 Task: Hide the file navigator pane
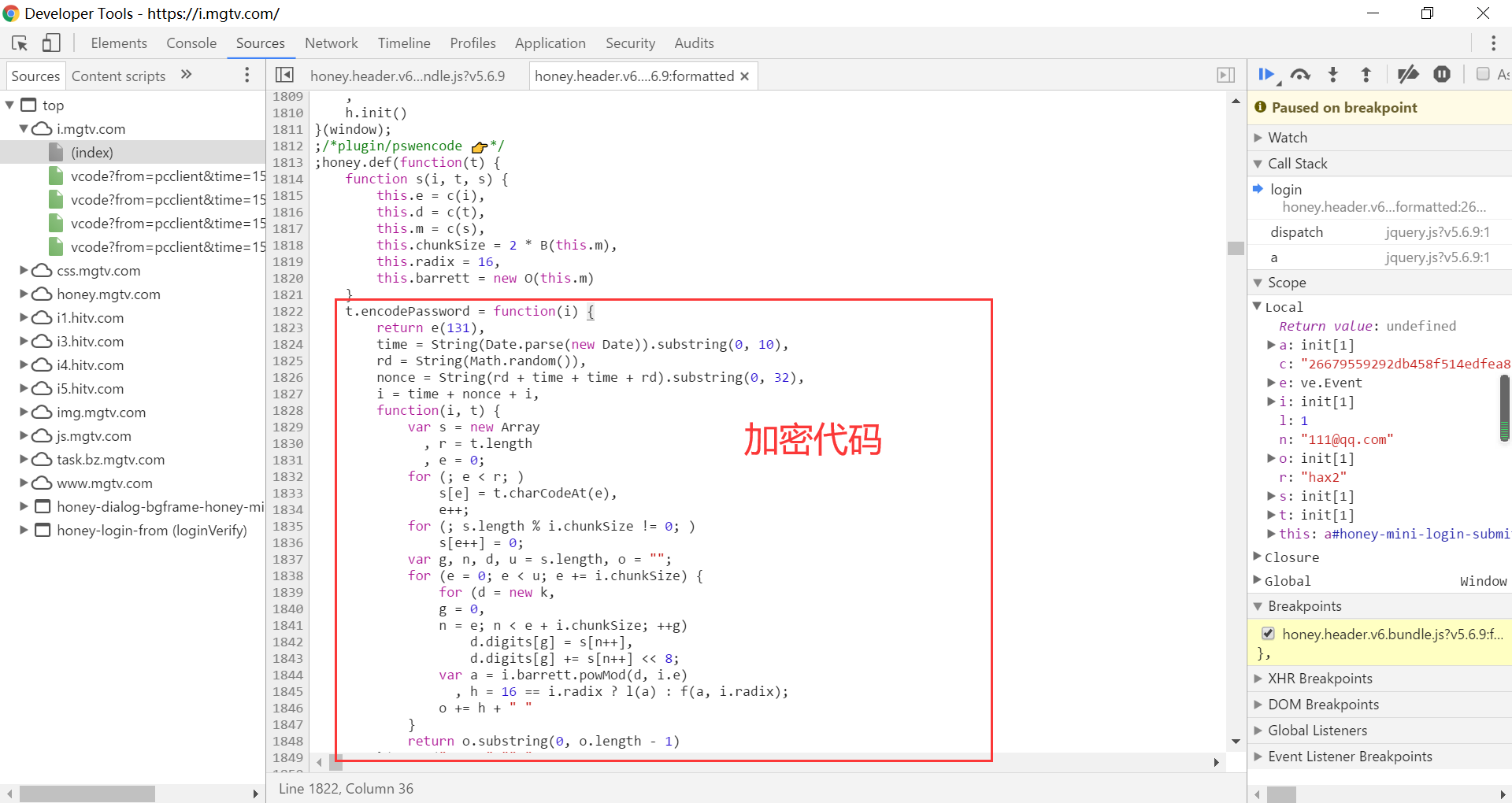click(x=284, y=75)
